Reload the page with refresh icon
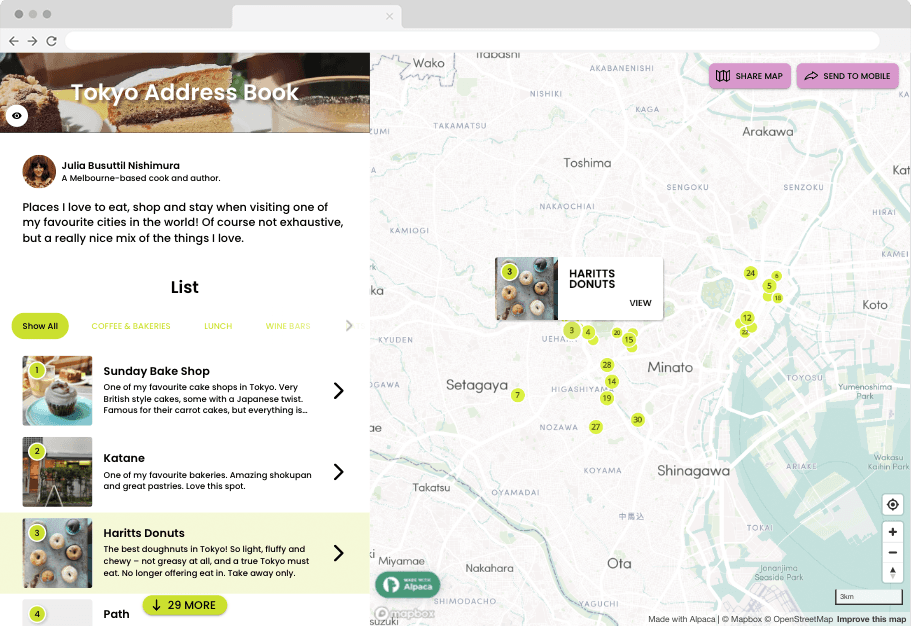Screen dimensions: 911x626 click(52, 41)
